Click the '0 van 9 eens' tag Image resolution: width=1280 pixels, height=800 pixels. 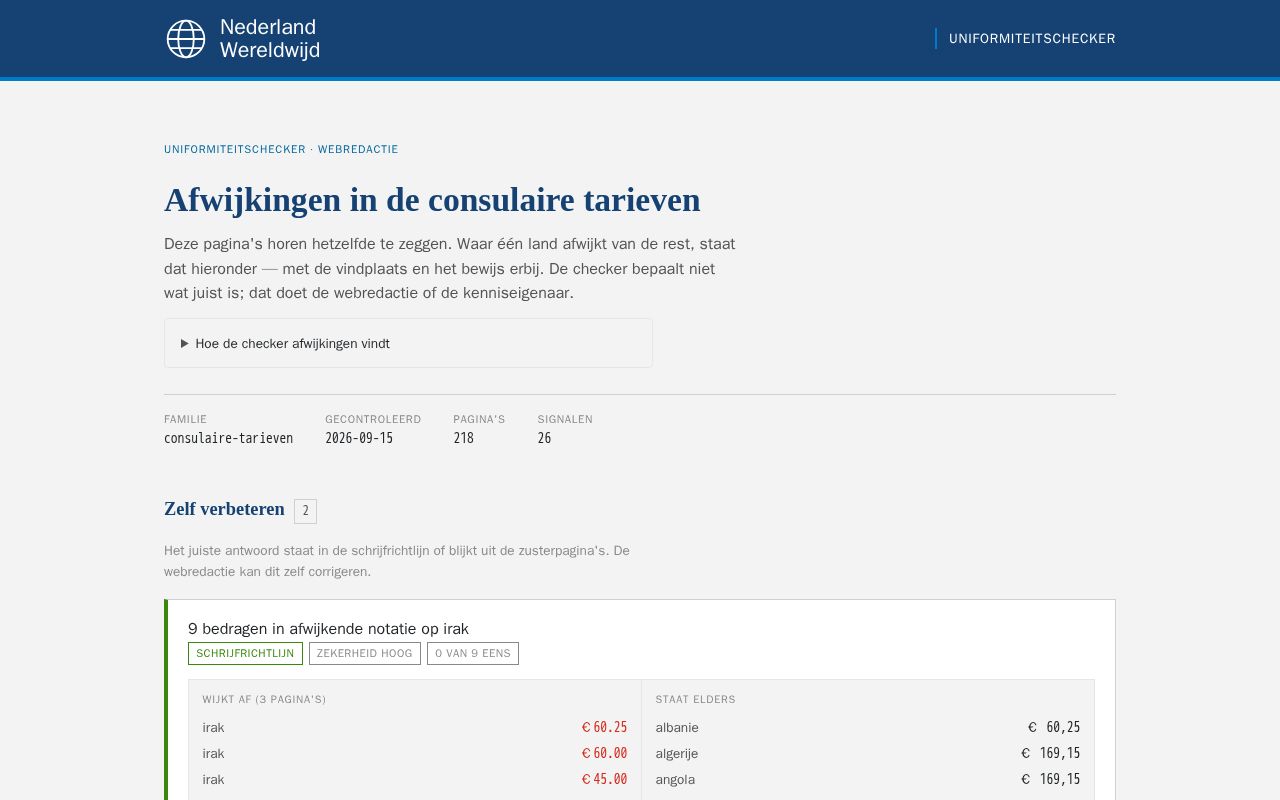tap(473, 653)
